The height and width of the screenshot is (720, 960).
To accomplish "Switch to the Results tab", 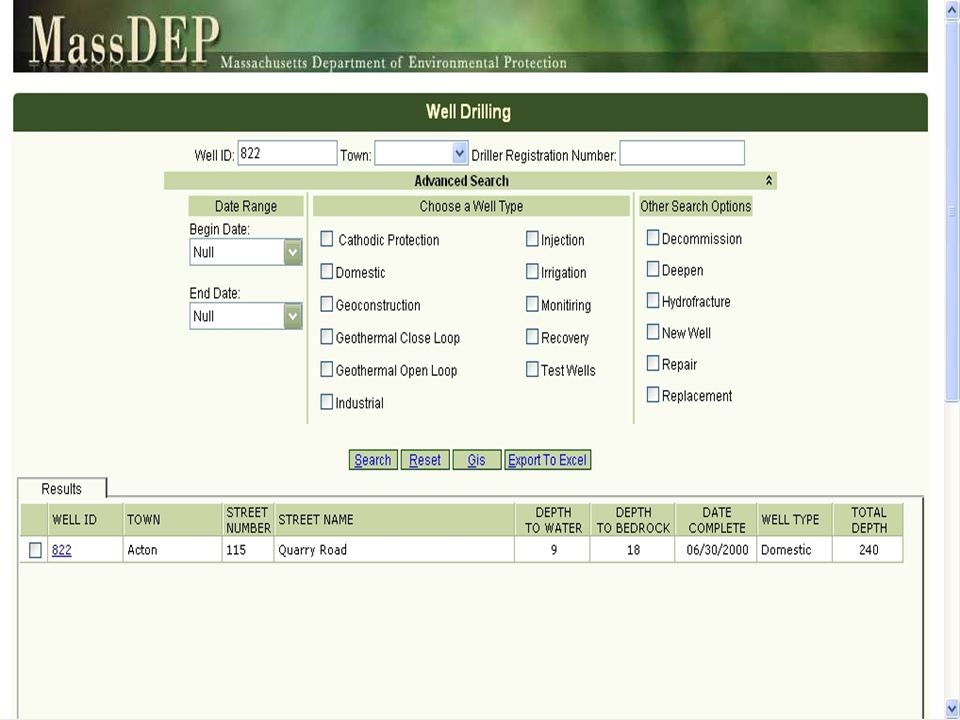I will click(x=61, y=489).
